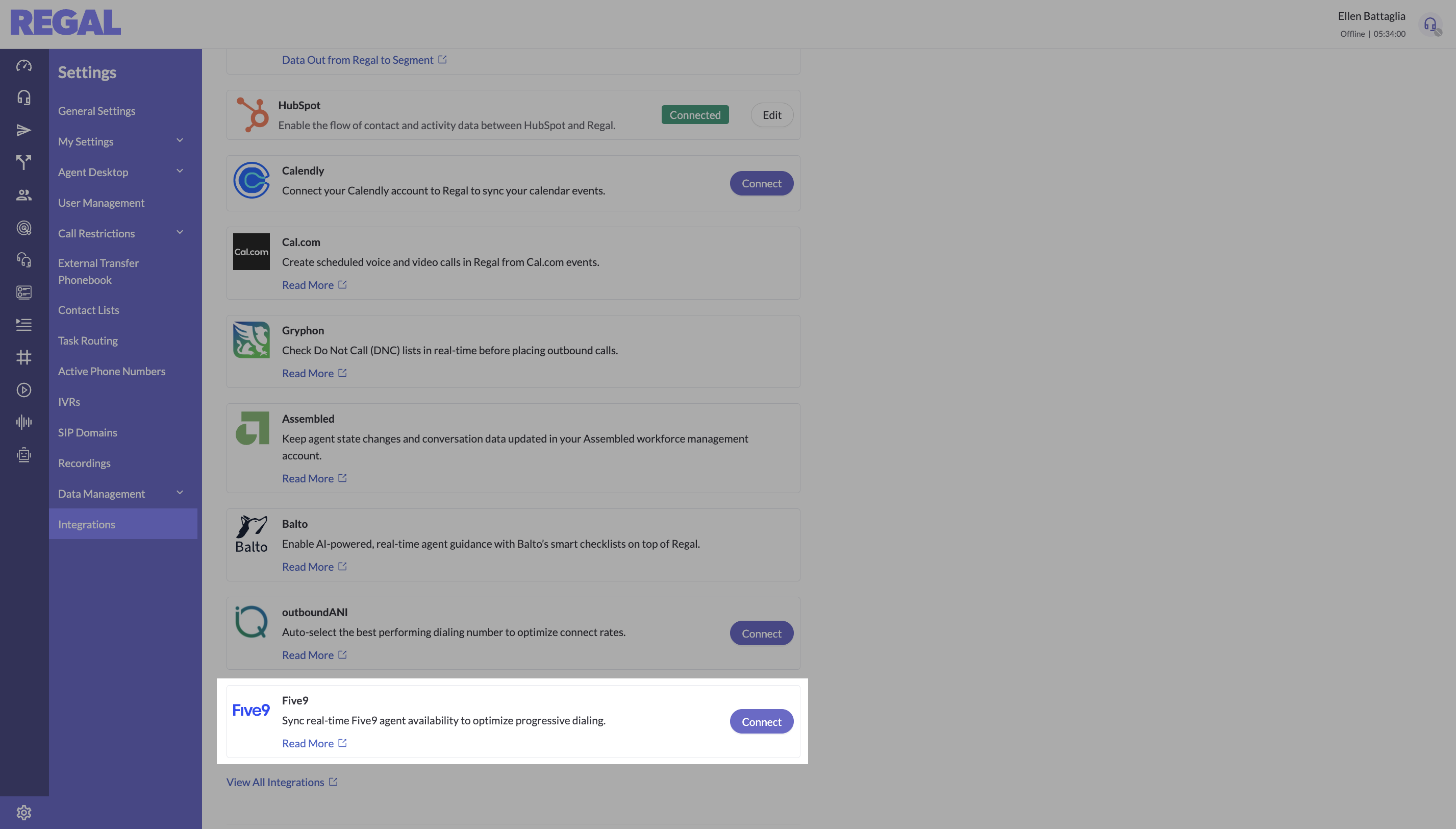Screen dimensions: 1456x829
Task: Click the settings gear icon at bottom
Action: [24, 813]
